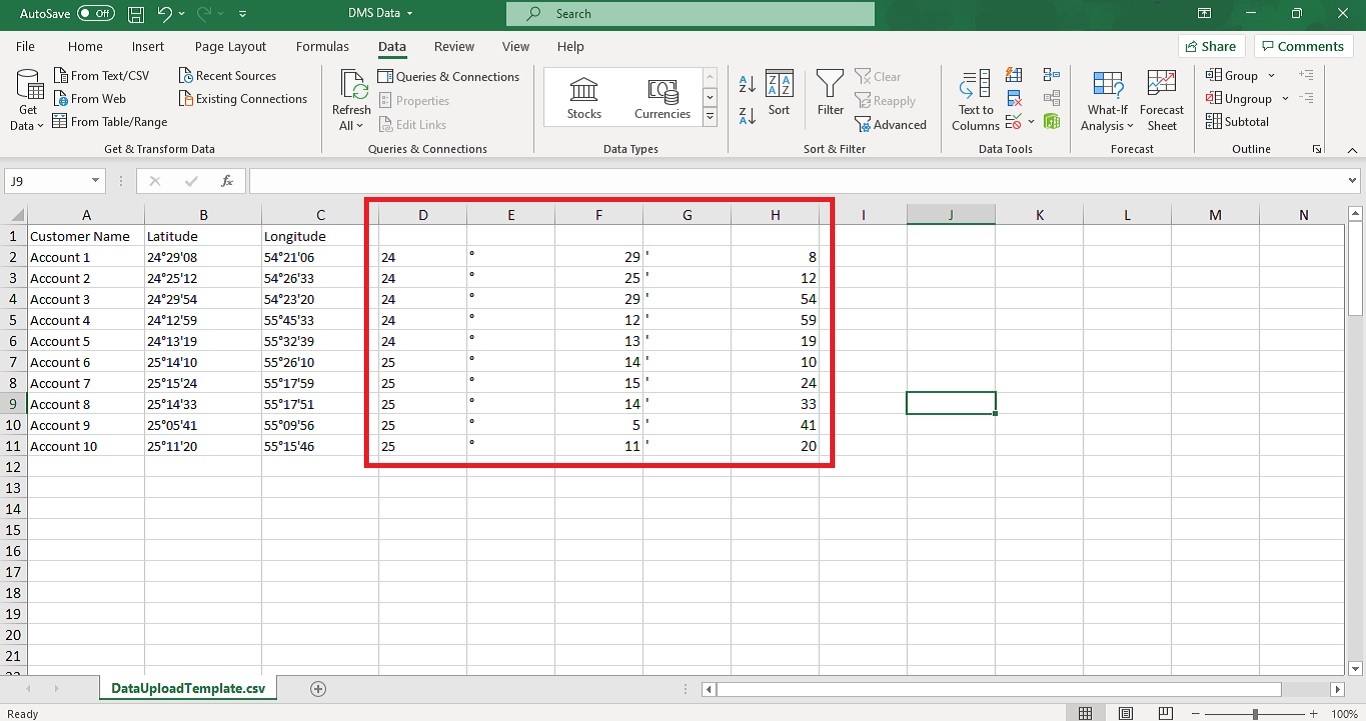This screenshot has height=721, width=1366.
Task: Create a Forecast Sheet
Action: click(1161, 99)
